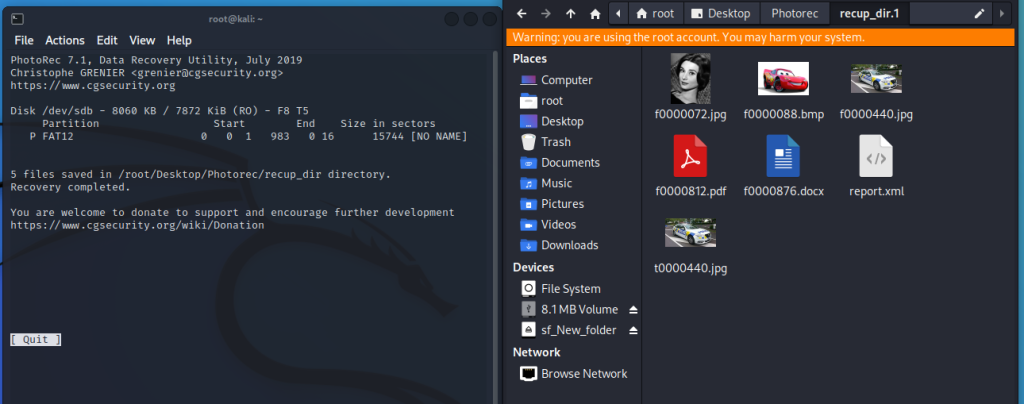Eject the 8.1 MB Volume
The width and height of the screenshot is (1024, 404).
click(633, 309)
